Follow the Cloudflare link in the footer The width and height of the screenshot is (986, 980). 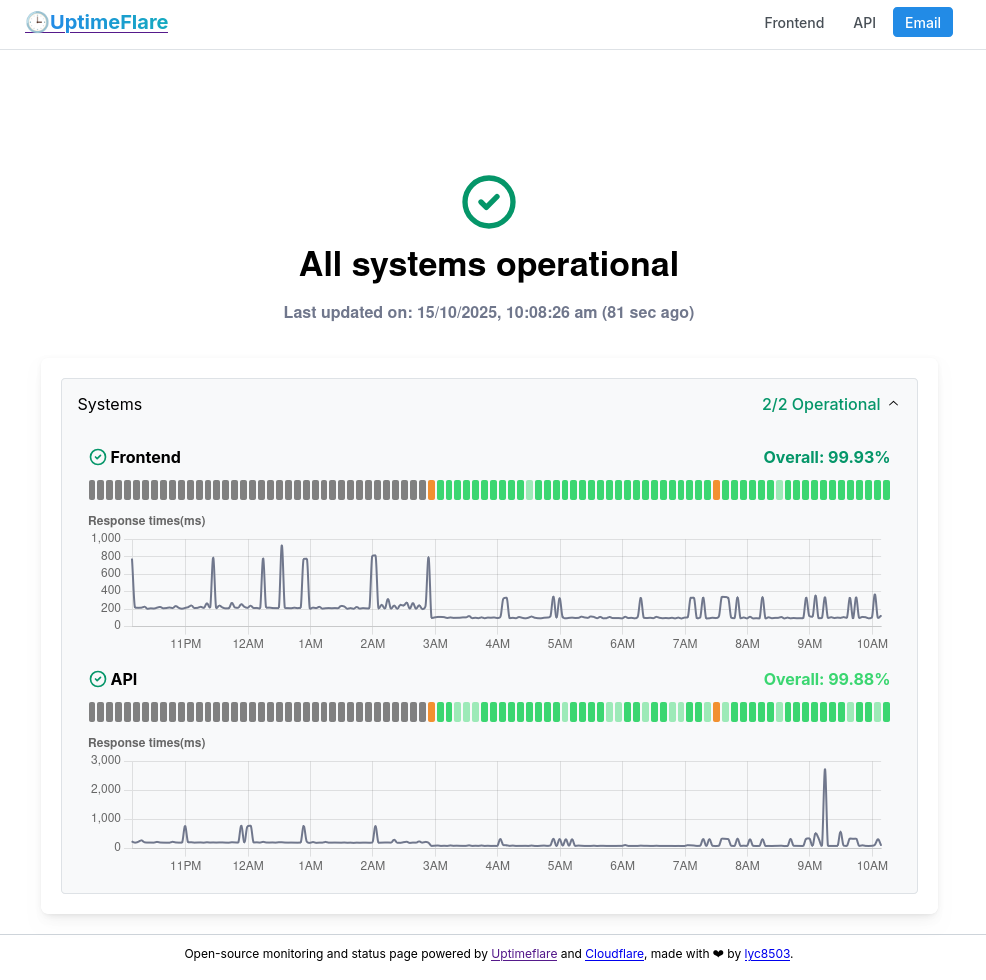pyautogui.click(x=615, y=954)
